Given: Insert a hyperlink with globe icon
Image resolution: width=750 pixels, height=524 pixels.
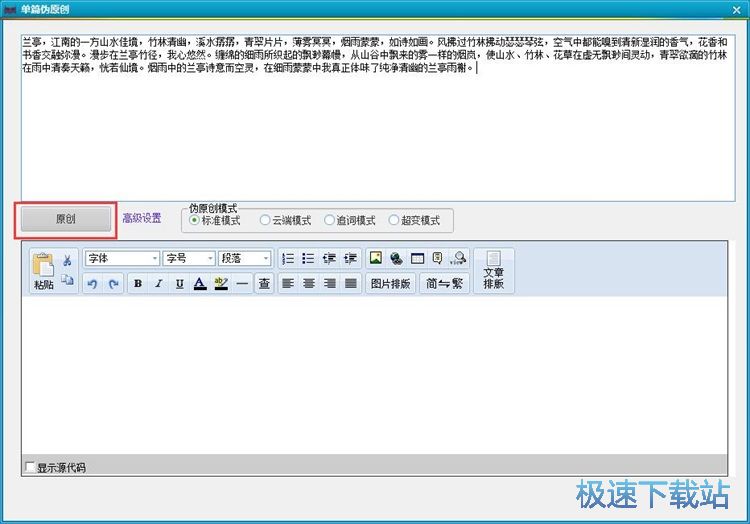Looking at the screenshot, I should click(x=397, y=258).
